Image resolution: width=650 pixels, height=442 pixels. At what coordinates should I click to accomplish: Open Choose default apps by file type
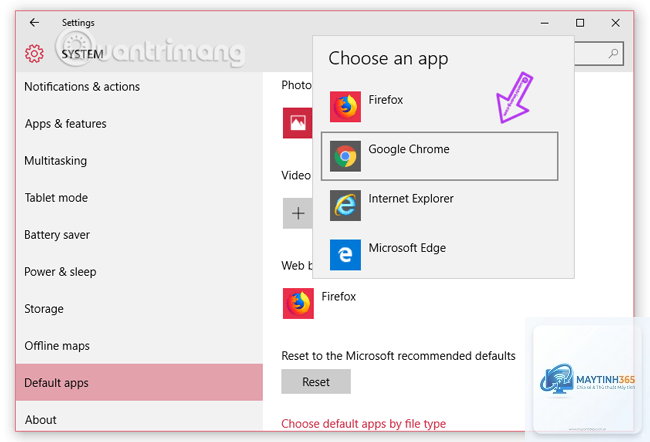(x=364, y=424)
